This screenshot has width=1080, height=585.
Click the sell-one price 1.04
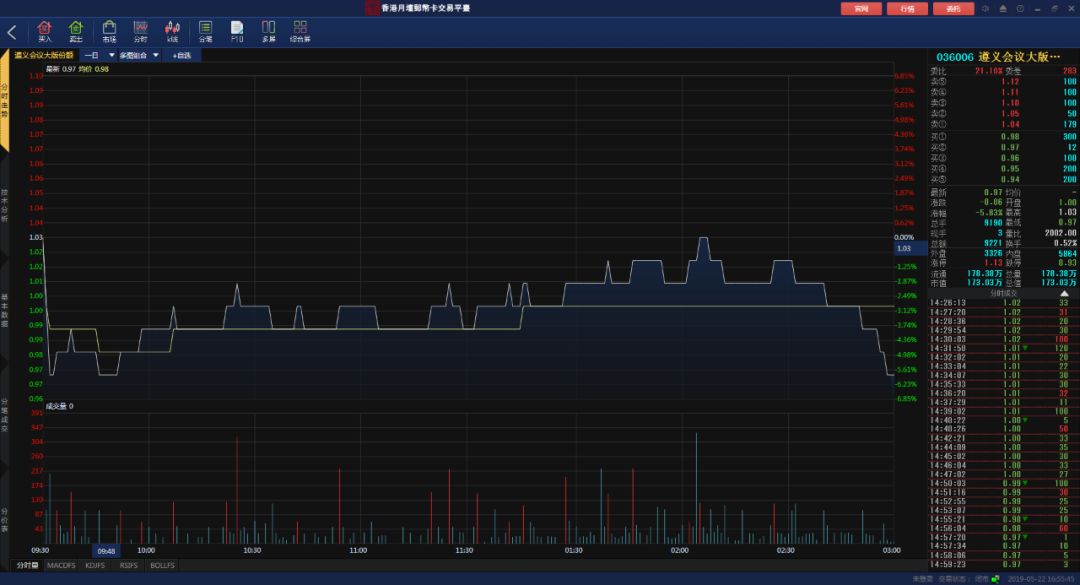tap(1010, 125)
